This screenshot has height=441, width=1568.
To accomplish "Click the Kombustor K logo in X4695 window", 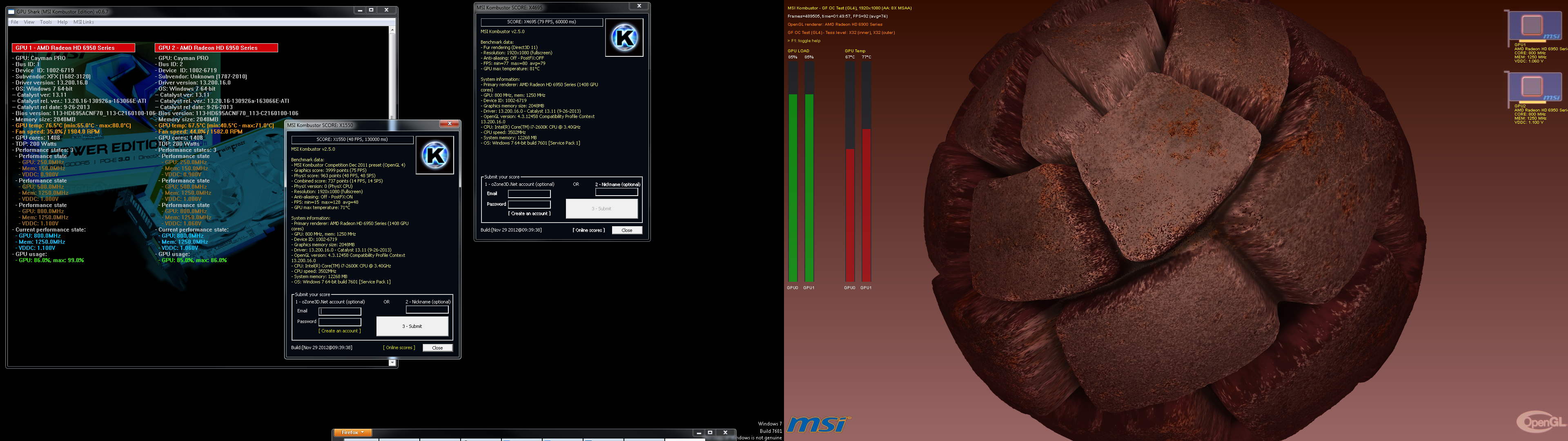I will tap(624, 38).
